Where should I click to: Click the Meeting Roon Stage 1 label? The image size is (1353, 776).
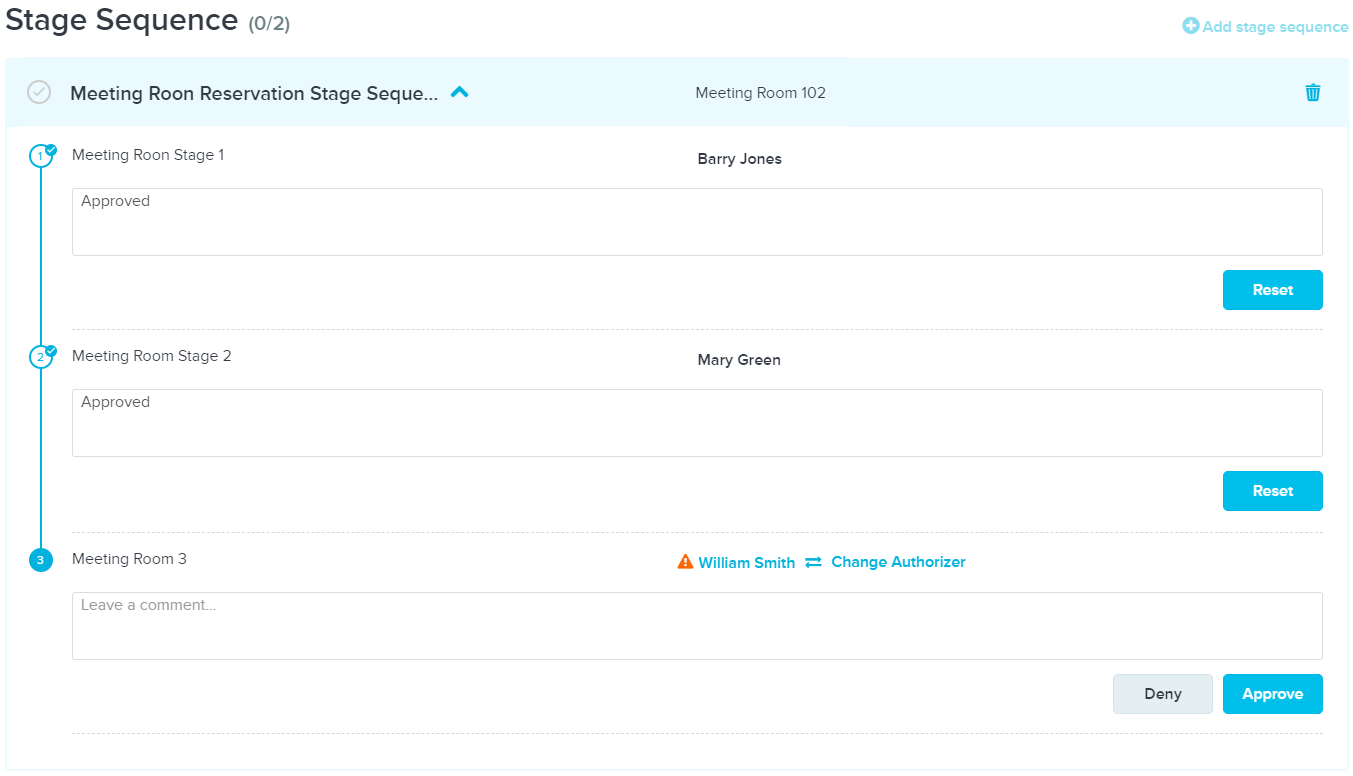pyautogui.click(x=148, y=155)
